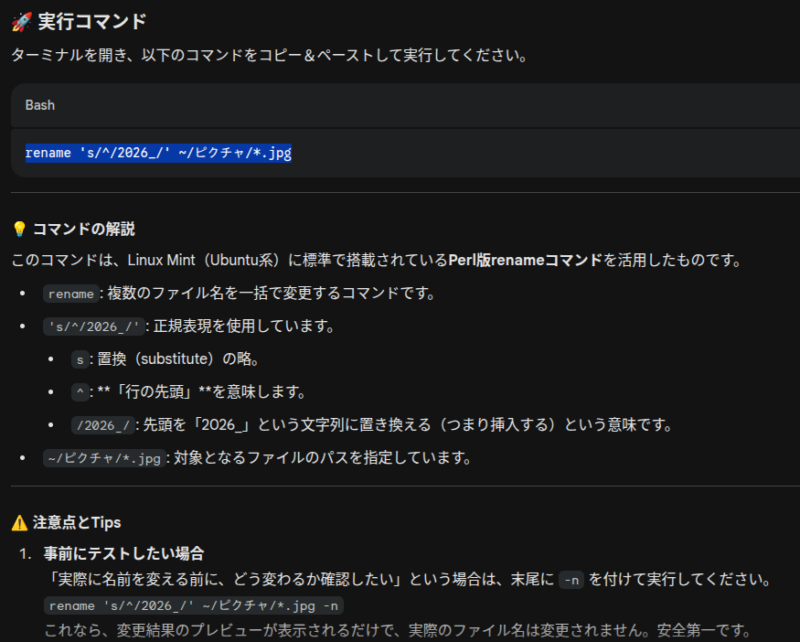This screenshot has width=800, height=642.
Task: Click the コマンドの解説 heading text
Action: [84, 229]
